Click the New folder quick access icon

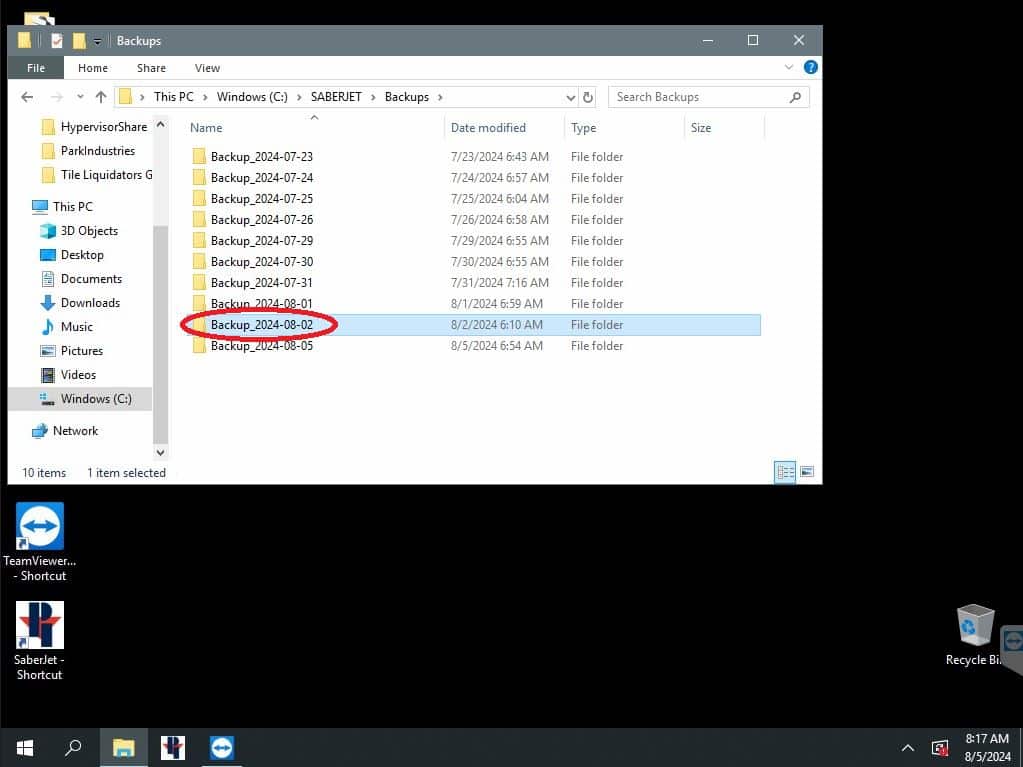79,40
